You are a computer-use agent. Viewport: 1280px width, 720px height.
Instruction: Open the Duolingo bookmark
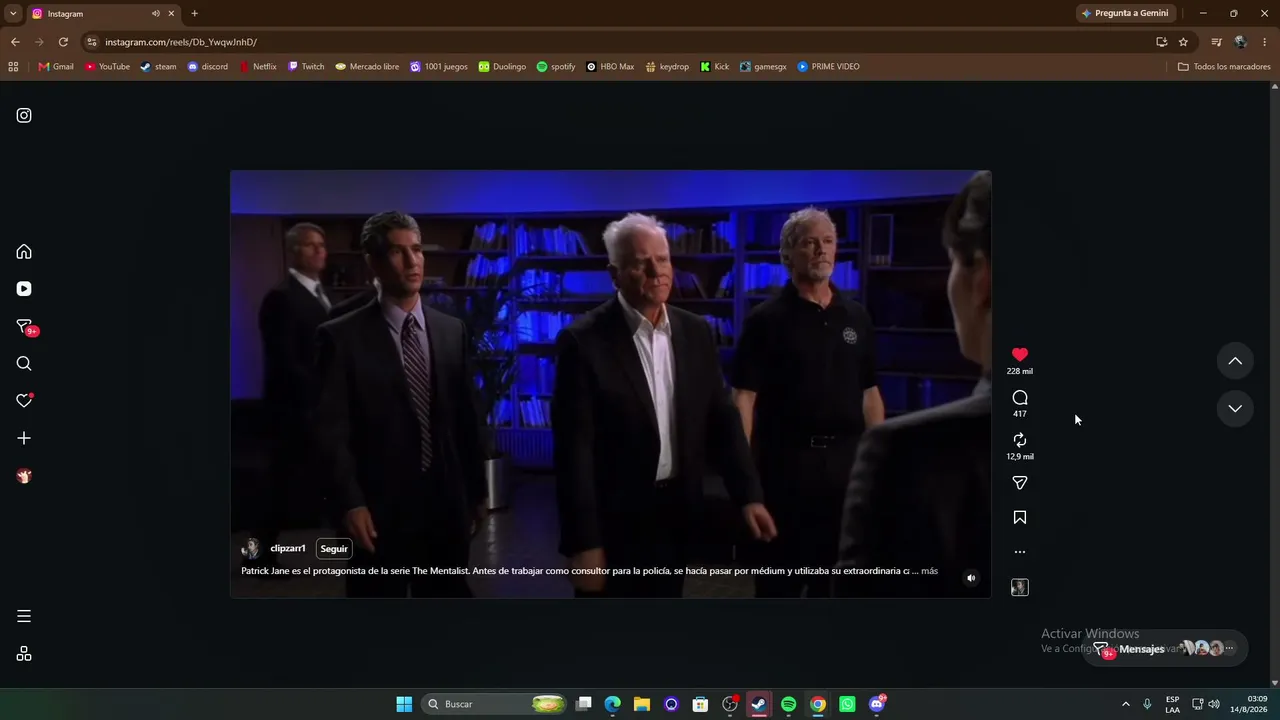tap(502, 67)
